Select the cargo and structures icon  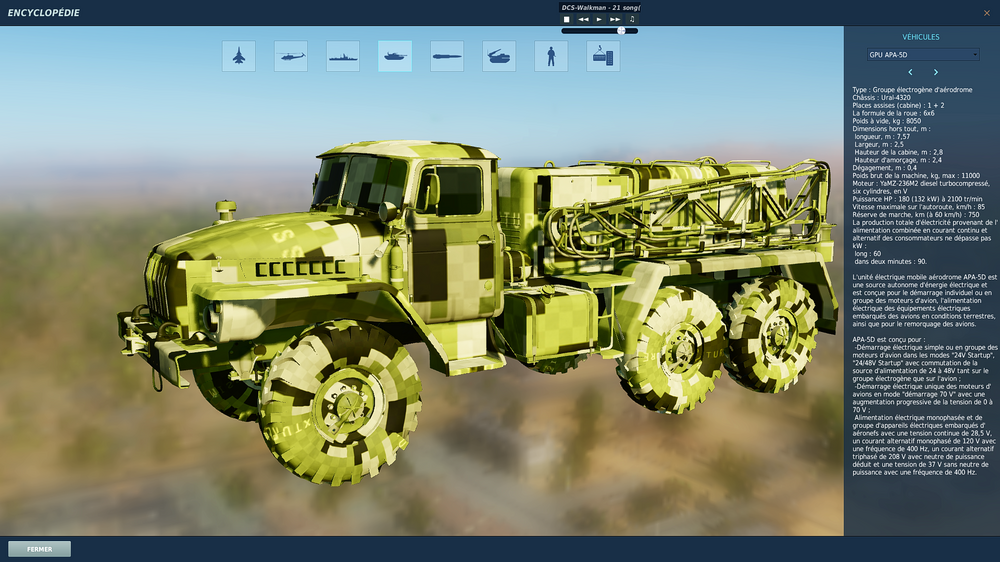(603, 56)
